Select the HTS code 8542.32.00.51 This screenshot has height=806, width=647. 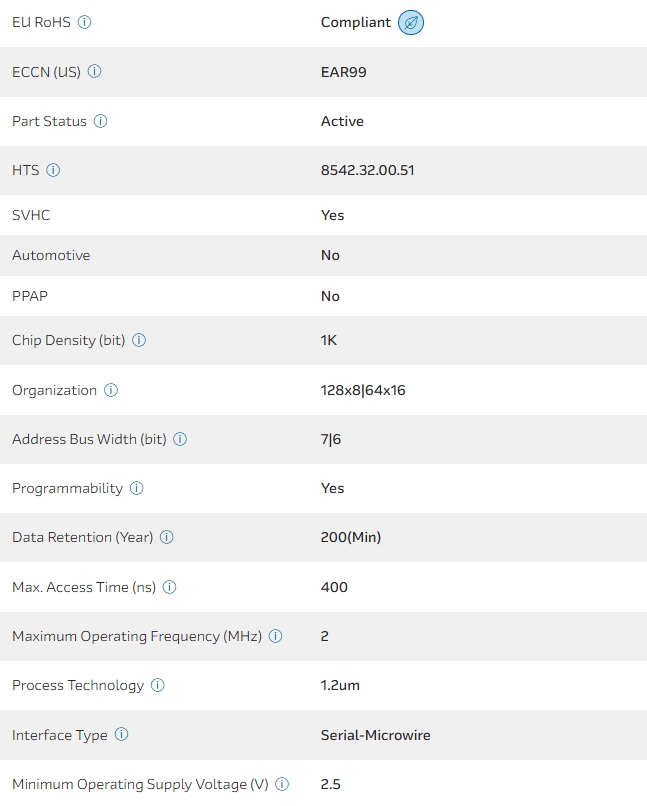(x=367, y=170)
